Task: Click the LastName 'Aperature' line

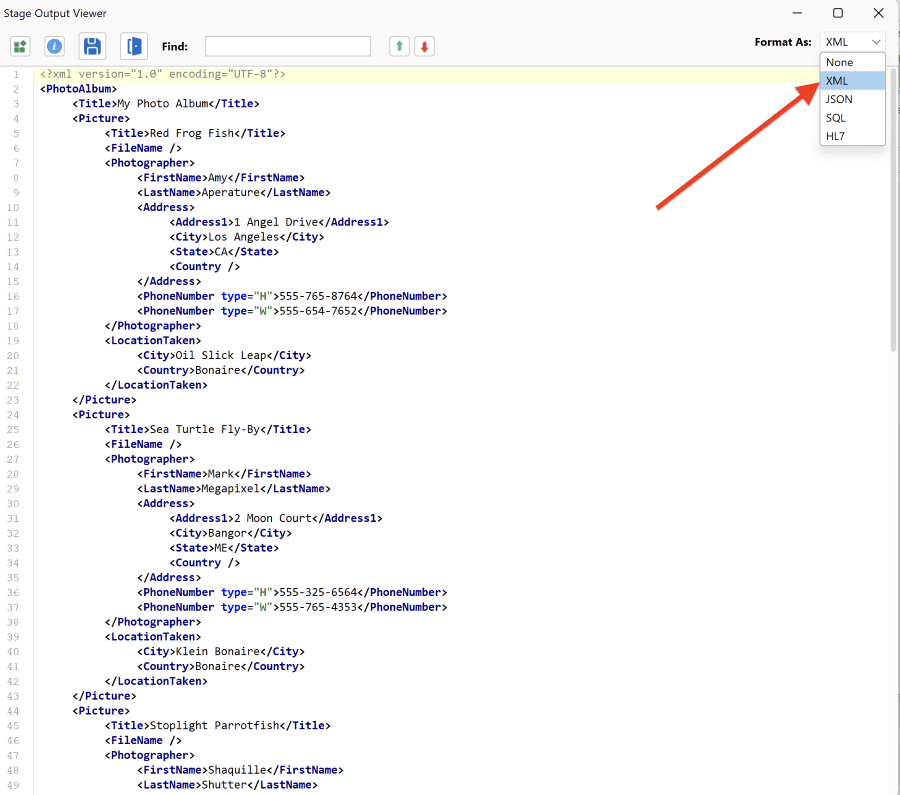Action: 234,193
